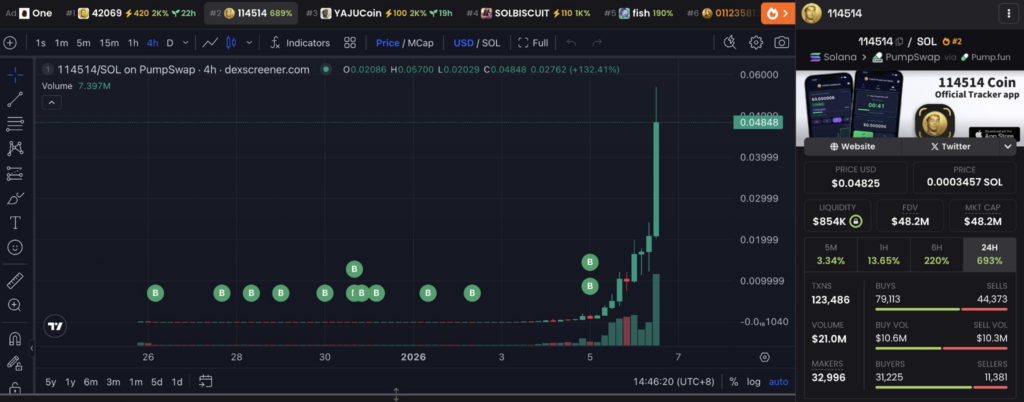
Task: Open the chart style dropdown arrow
Action: pos(251,43)
